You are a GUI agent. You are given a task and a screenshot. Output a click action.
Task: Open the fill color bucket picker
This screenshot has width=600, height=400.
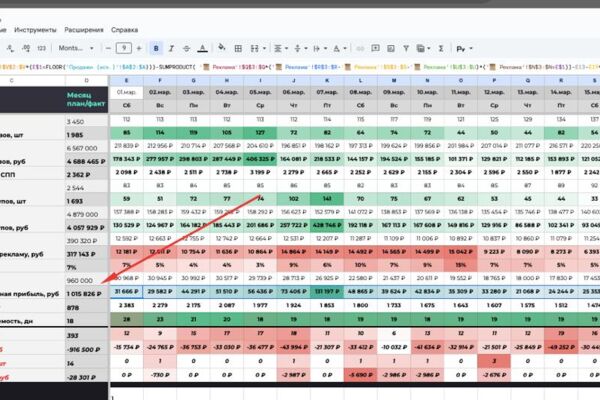tap(222, 48)
